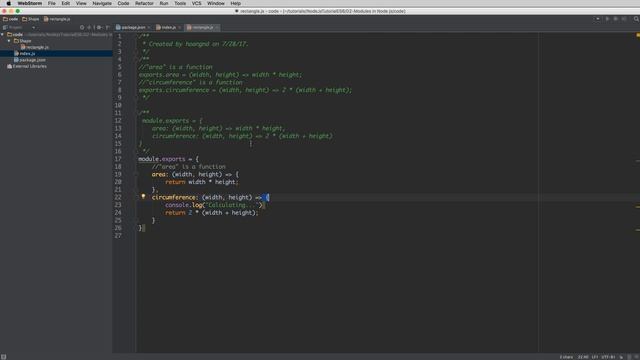Click on circumference property on line 22
Viewport: 640px width, 360px height.
(173, 198)
